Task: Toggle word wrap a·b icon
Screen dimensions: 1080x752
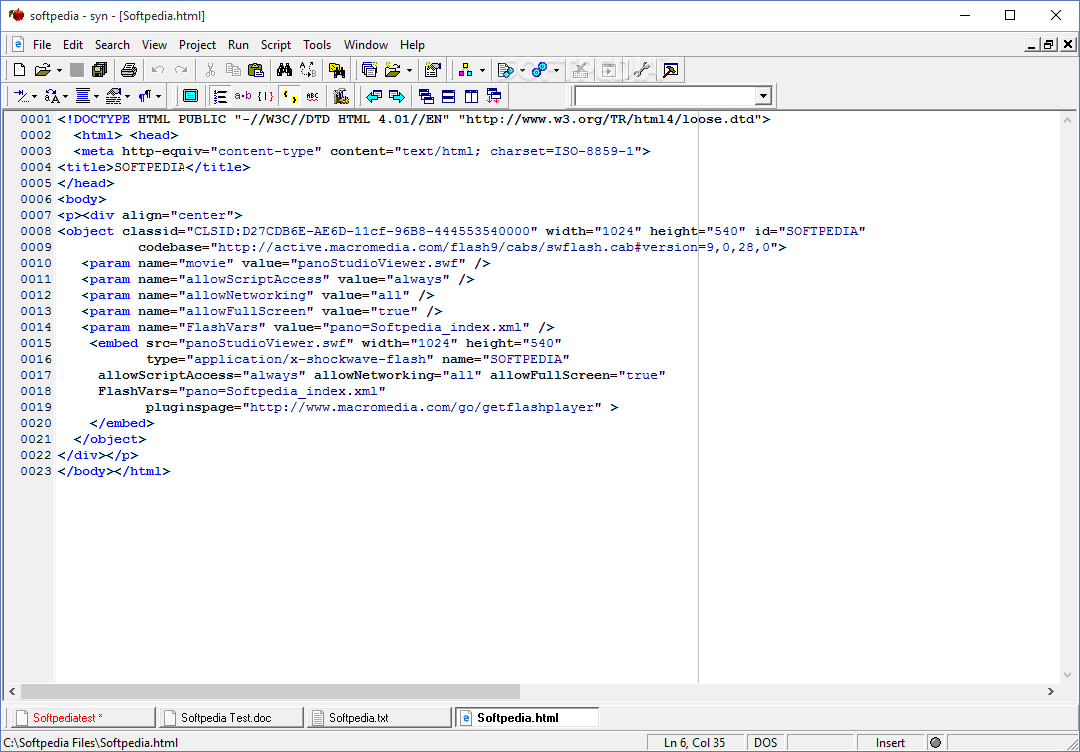Action: point(243,96)
